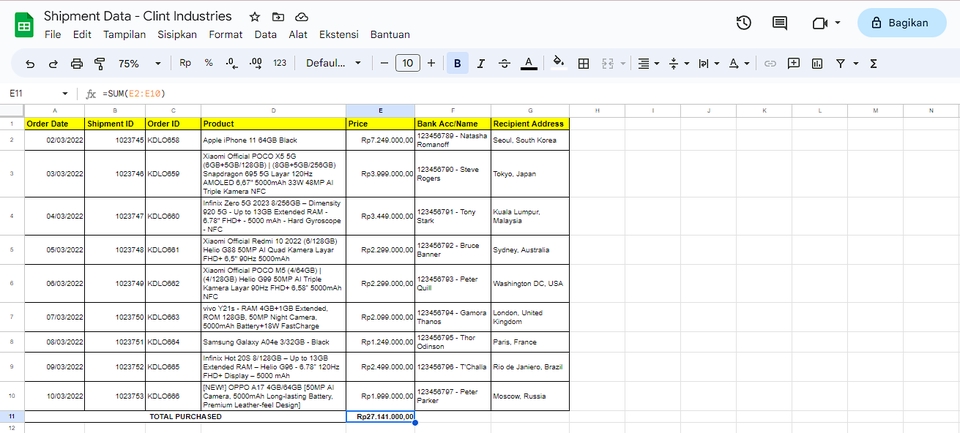Expand the text rotation dropdown
Viewport: 960px width, 433px height.
point(746,64)
